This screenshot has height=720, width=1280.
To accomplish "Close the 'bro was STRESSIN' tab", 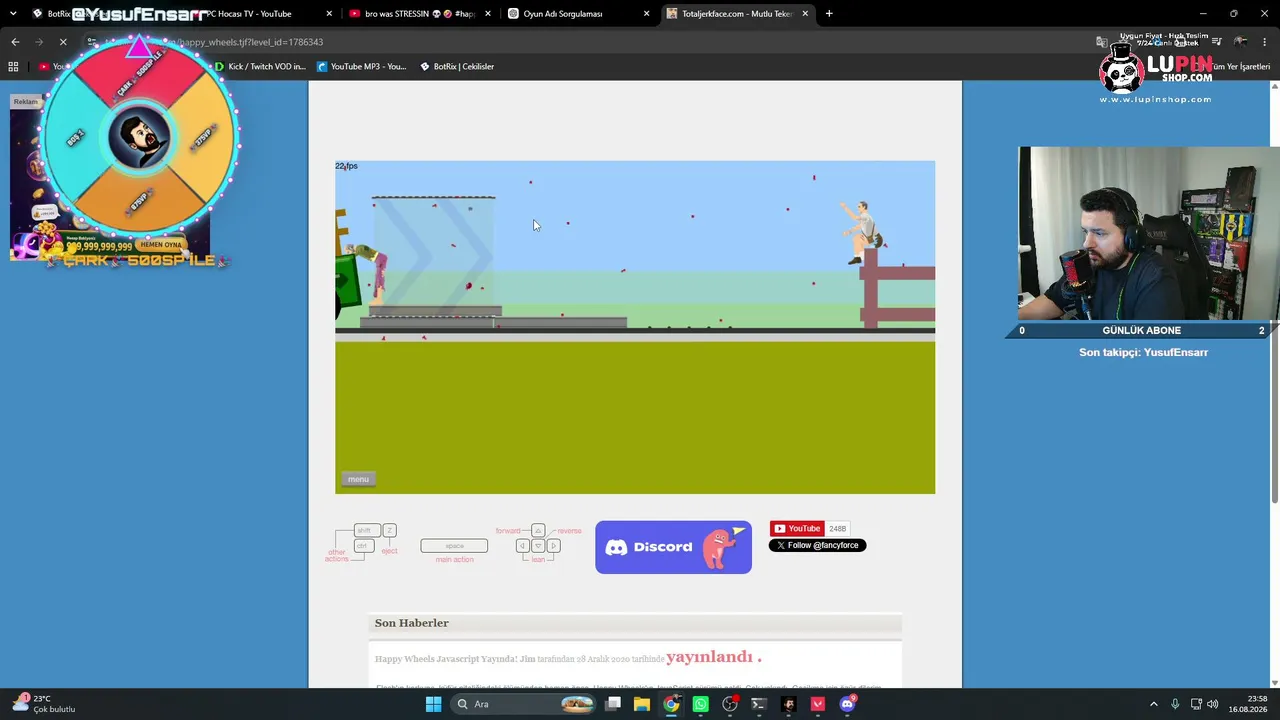I will tap(489, 14).
